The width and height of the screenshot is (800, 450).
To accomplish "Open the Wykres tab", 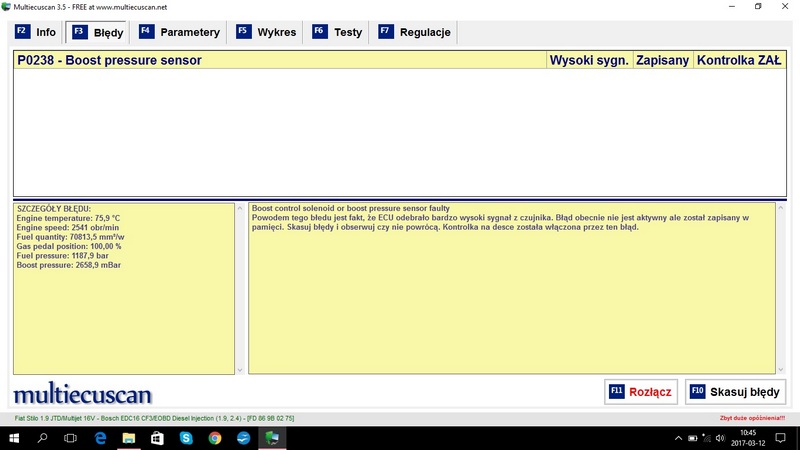I will pyautogui.click(x=266, y=32).
